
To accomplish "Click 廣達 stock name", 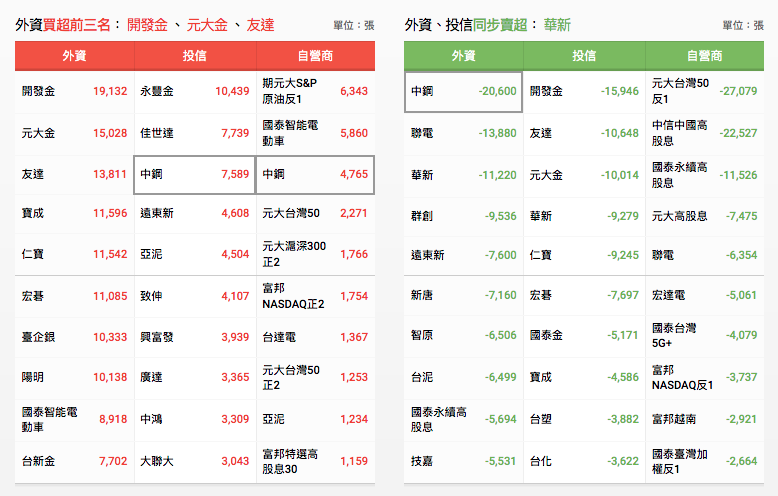I will tap(151, 377).
